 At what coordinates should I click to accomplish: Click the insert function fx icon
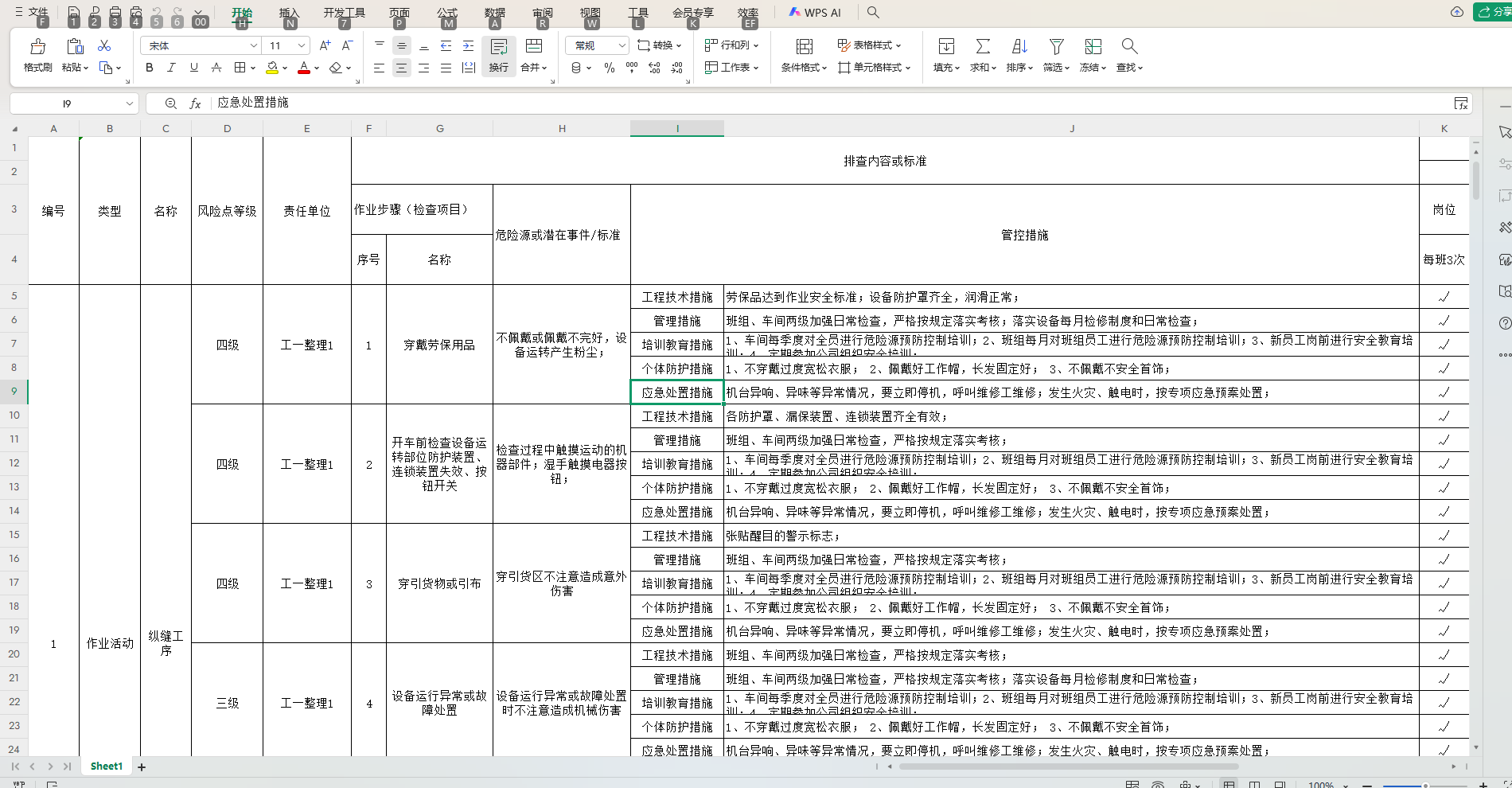click(x=195, y=103)
